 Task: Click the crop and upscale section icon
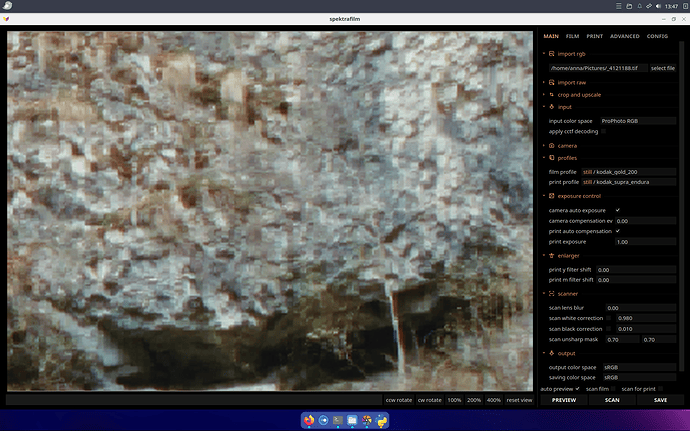coord(551,95)
